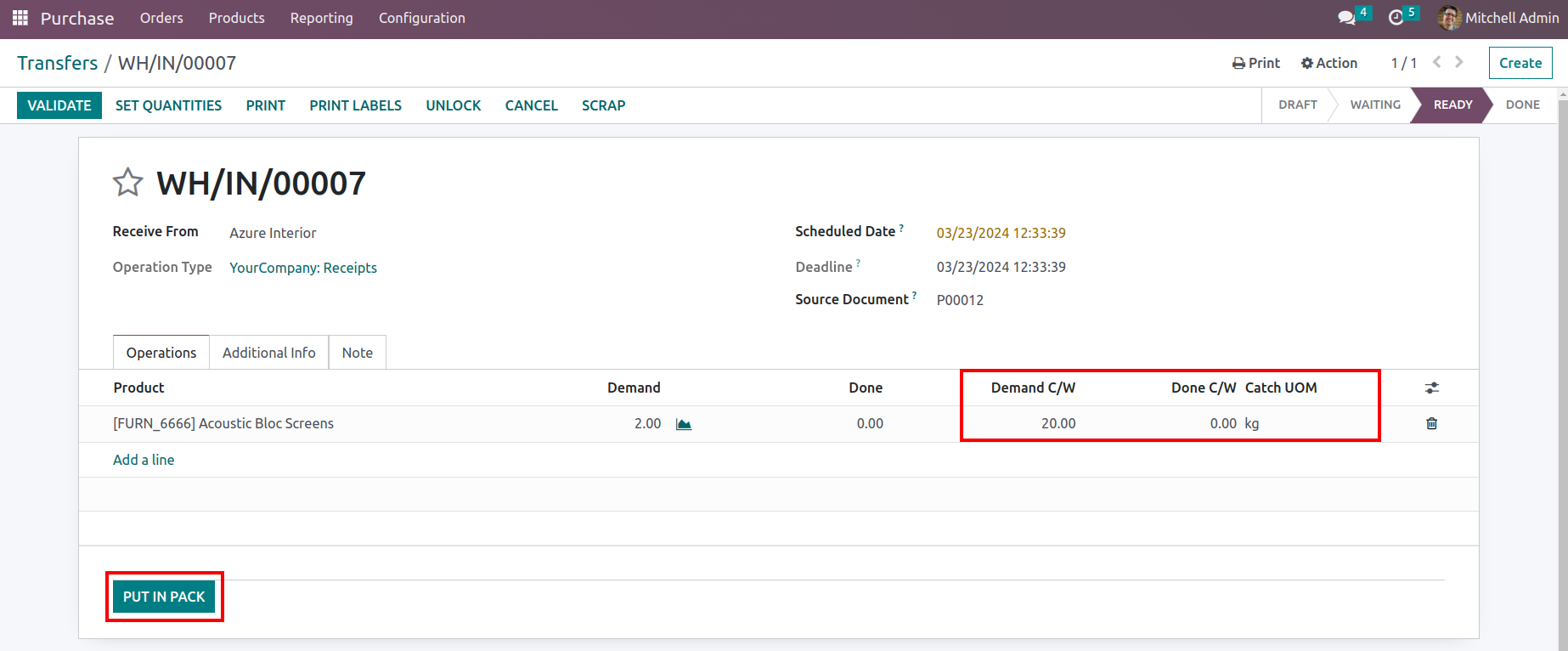The image size is (1568, 651).
Task: Click the Validate button
Action: [x=59, y=105]
